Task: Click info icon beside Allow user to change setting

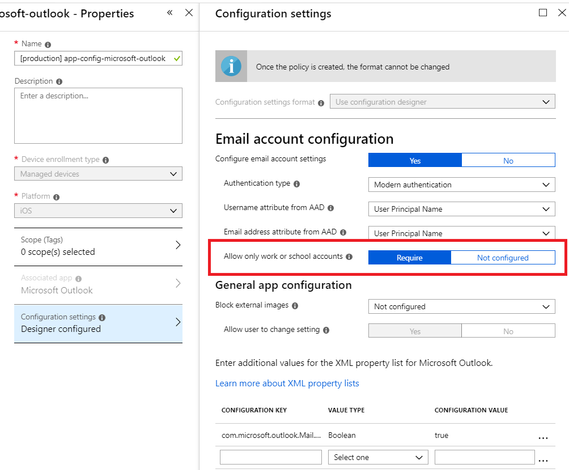Action: [x=326, y=330]
